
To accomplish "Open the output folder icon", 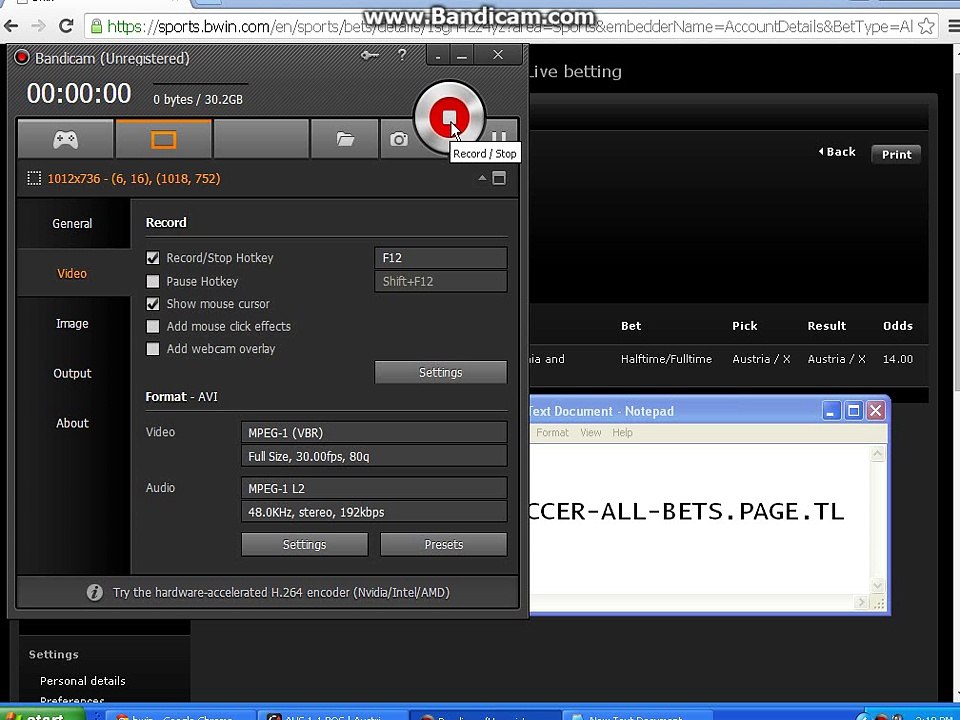I will [x=345, y=140].
